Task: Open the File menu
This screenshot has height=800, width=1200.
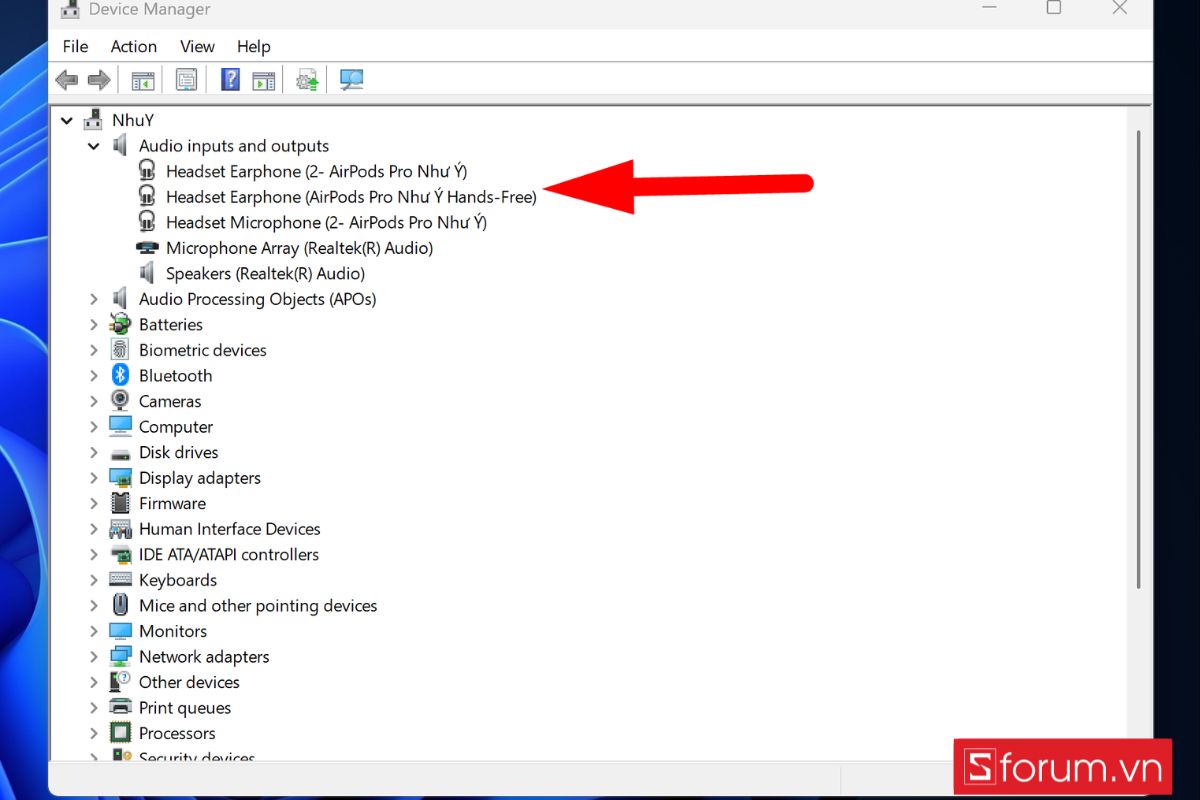Action: (75, 46)
